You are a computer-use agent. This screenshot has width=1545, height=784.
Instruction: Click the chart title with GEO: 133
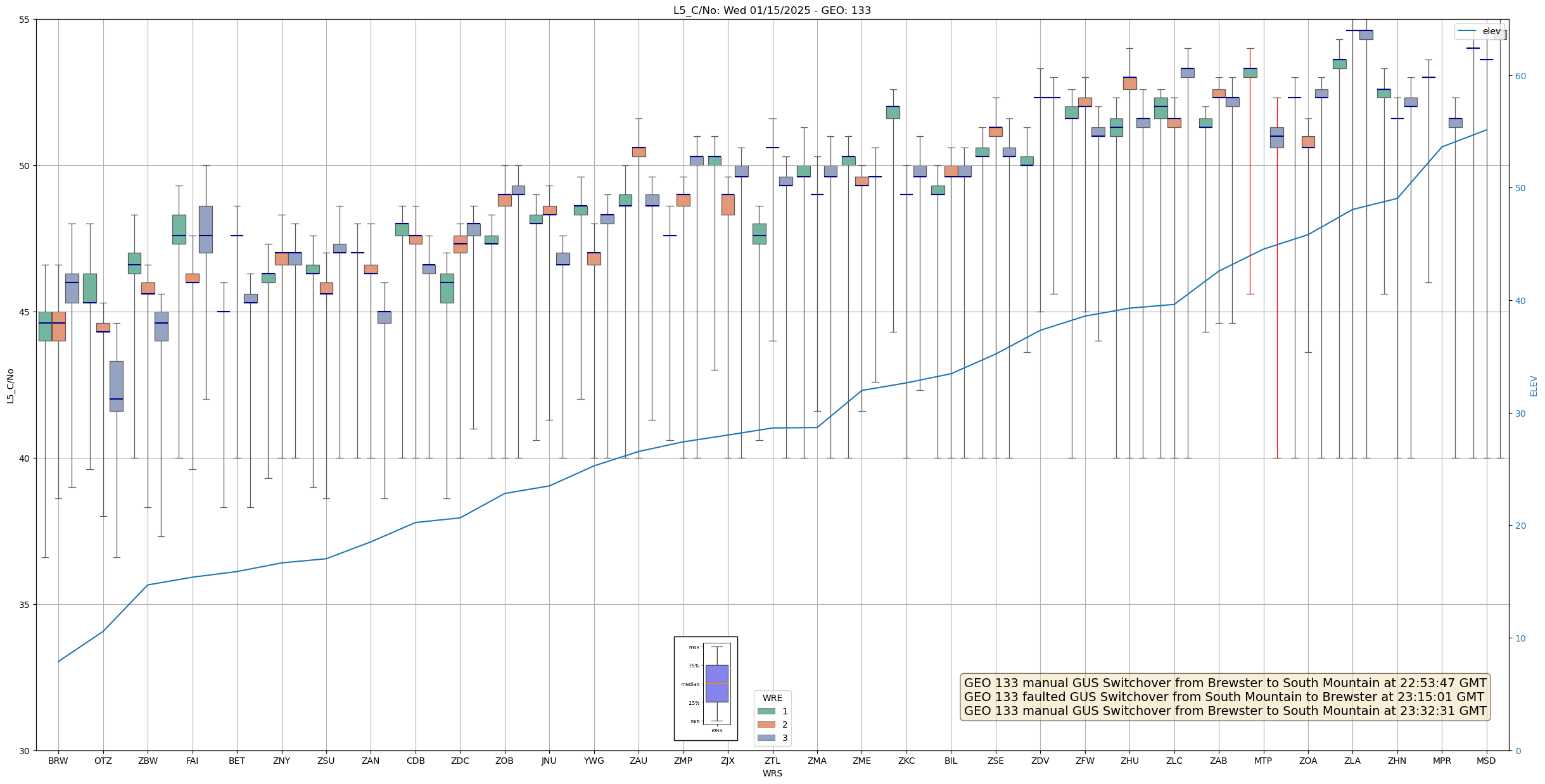[772, 10]
